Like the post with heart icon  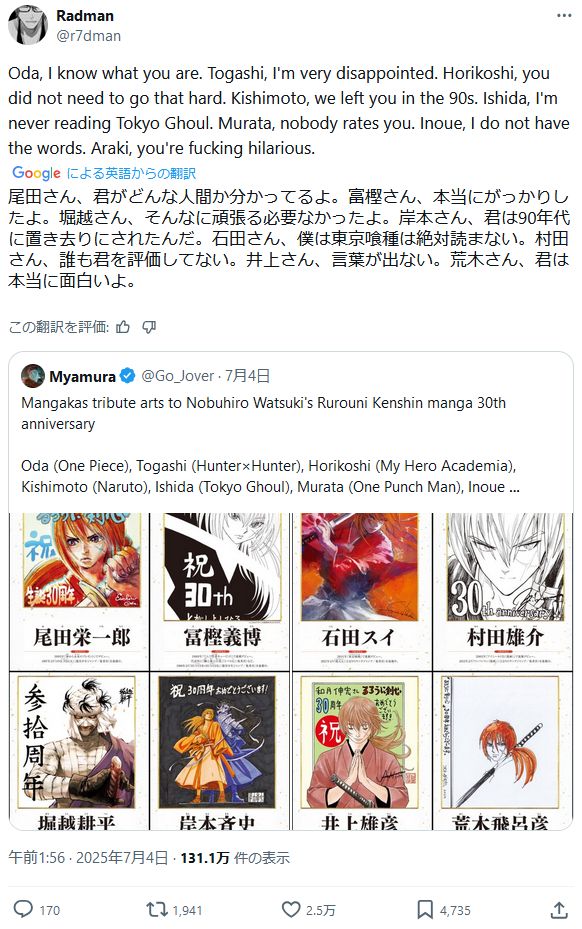[290, 909]
